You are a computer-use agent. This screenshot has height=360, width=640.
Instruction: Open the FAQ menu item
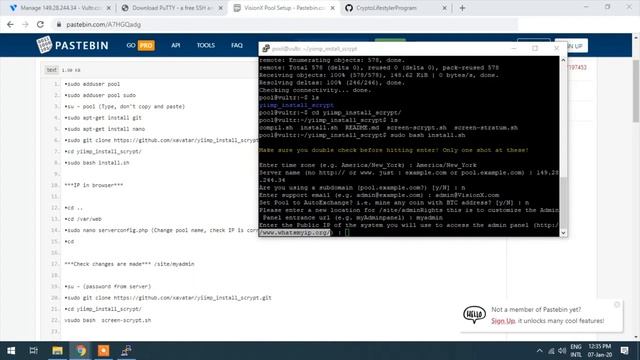(237, 45)
